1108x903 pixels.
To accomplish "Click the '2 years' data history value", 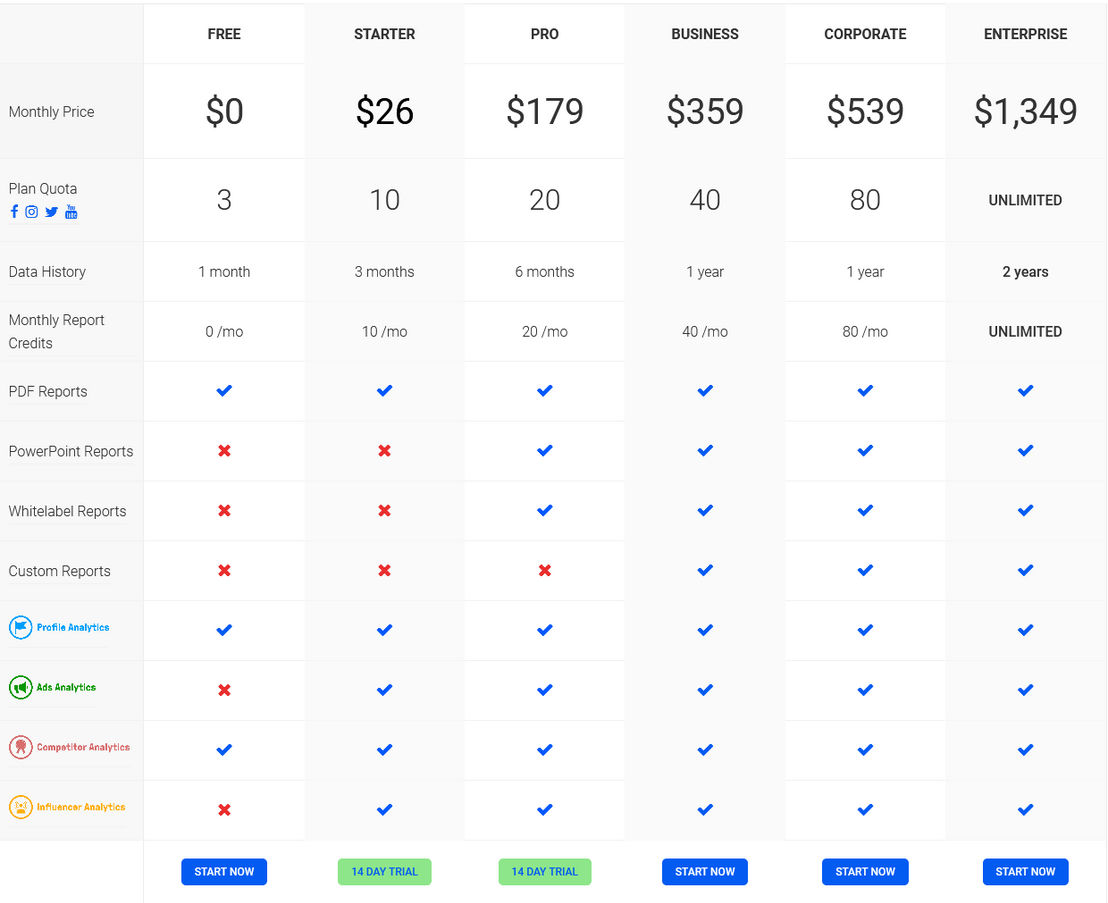I will pos(1025,272).
